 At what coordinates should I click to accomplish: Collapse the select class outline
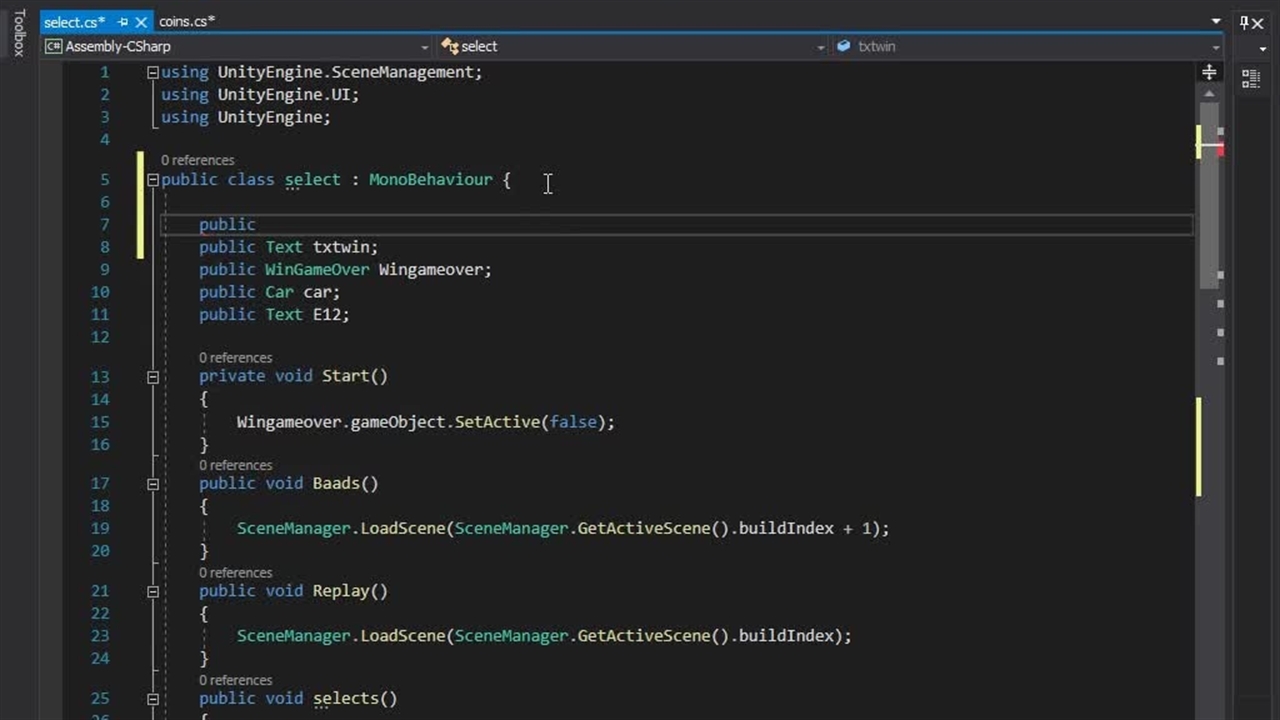click(x=153, y=180)
